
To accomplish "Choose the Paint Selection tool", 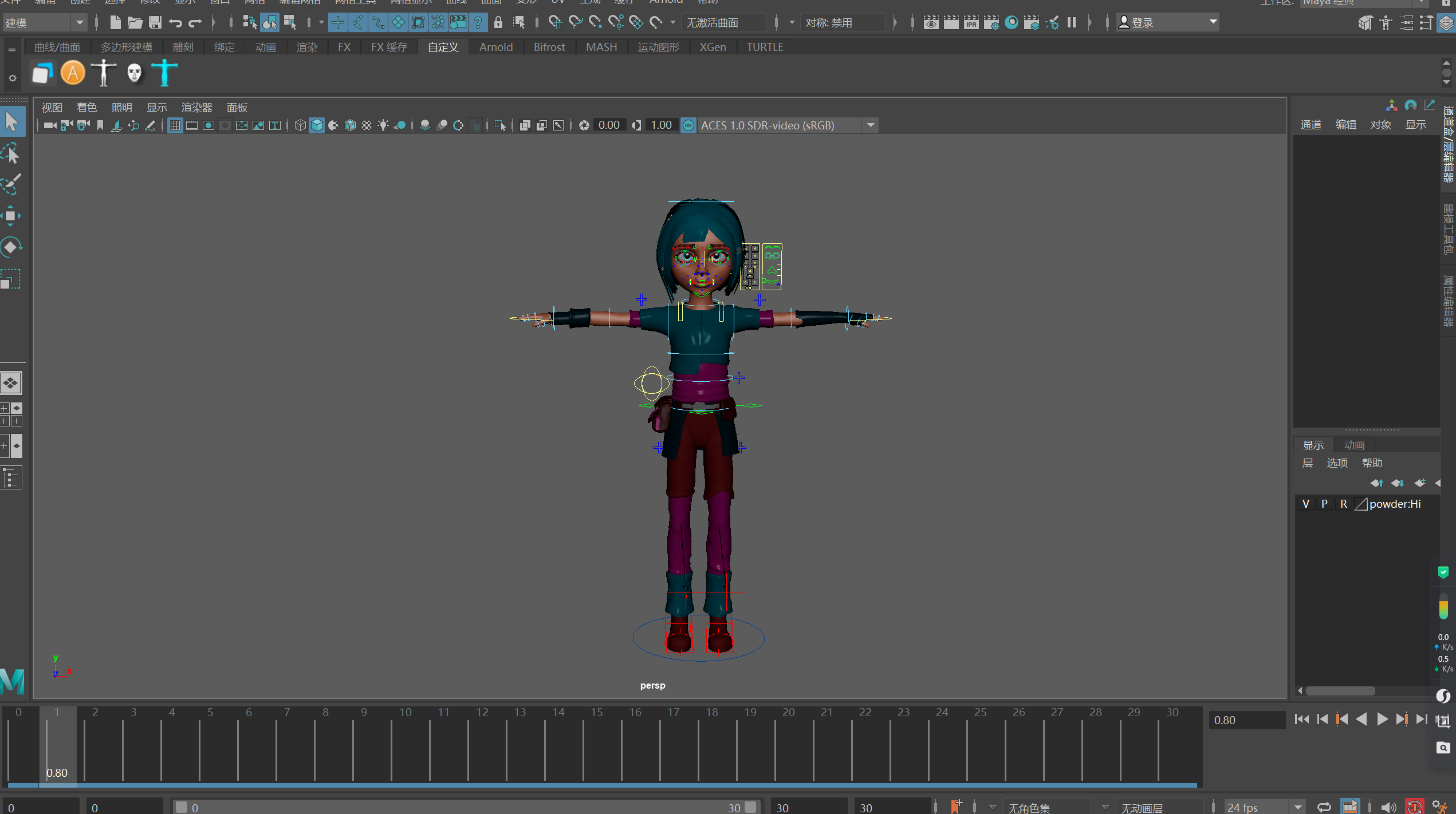I will coord(11,184).
